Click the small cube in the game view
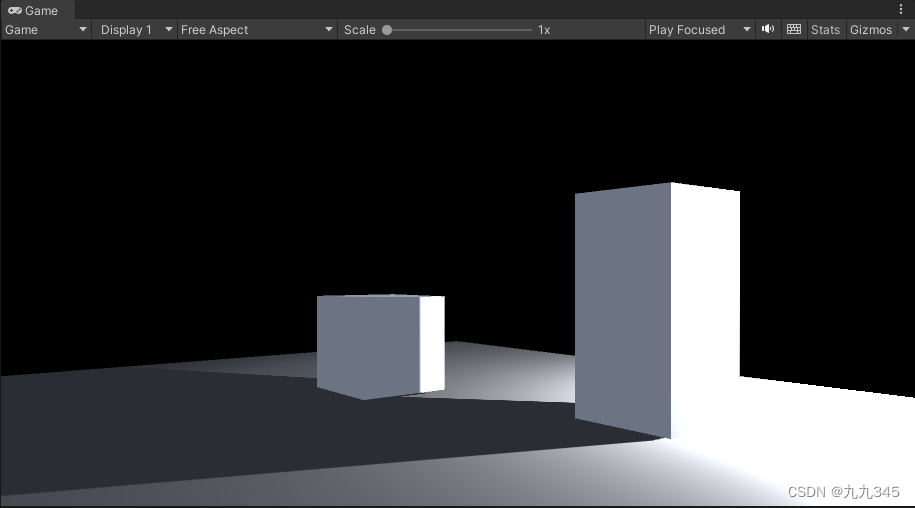915x508 pixels. pos(380,346)
